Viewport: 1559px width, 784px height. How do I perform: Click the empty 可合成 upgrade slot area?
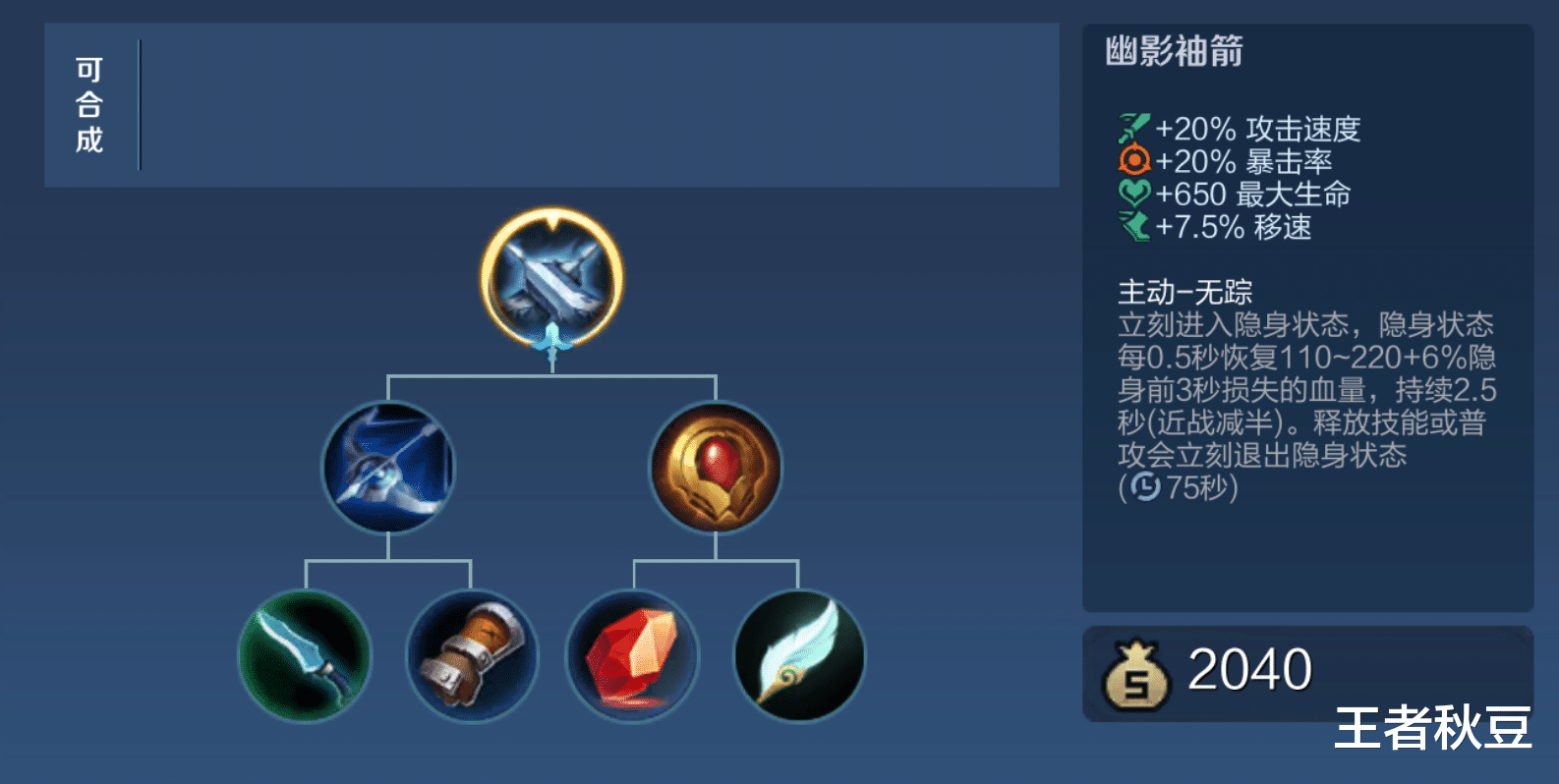(x=599, y=105)
